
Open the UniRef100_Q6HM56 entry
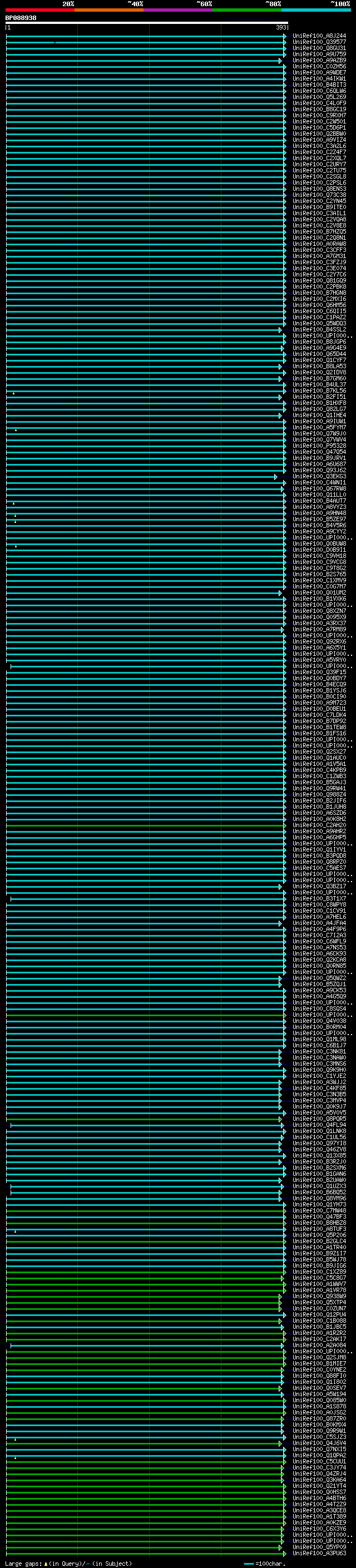319,305
